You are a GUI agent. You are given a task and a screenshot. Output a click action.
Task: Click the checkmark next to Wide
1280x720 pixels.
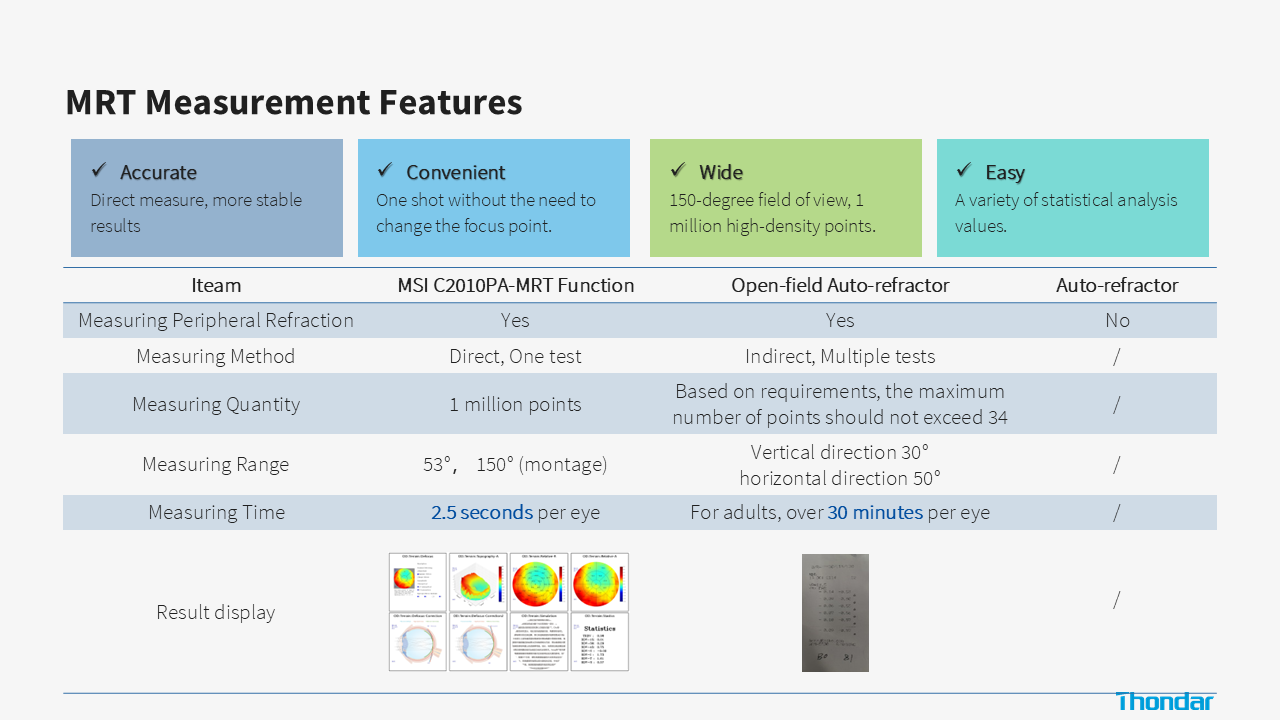coord(678,171)
